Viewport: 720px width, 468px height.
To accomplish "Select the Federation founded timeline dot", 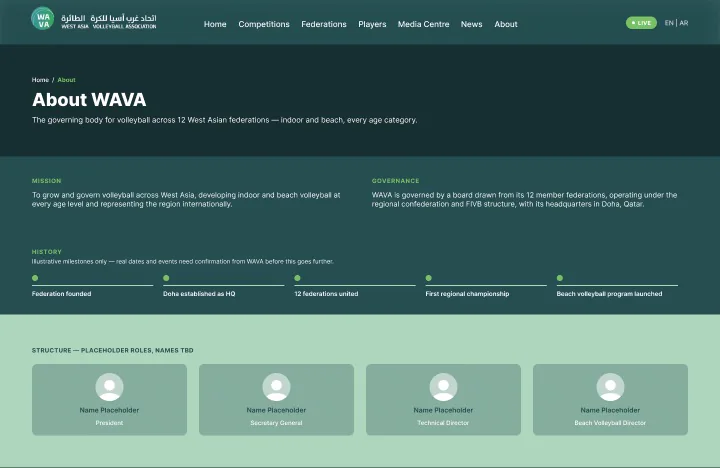I will point(35,278).
